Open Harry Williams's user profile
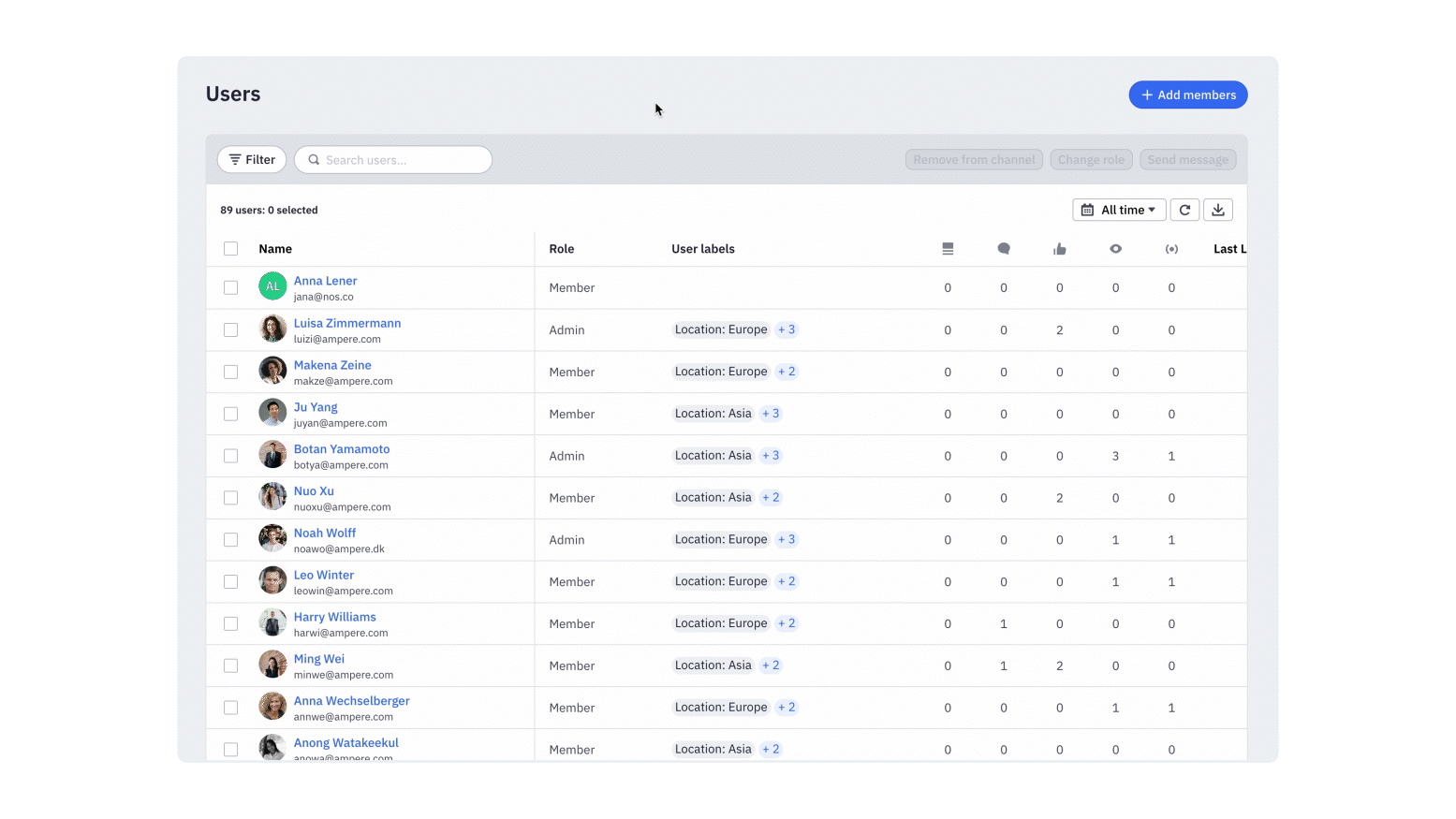Screen dimensions: 1456x819 (334, 617)
